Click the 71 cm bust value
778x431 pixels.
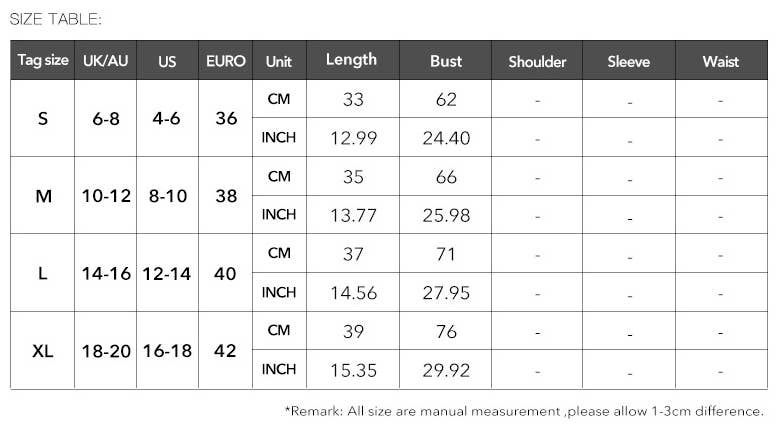point(446,254)
